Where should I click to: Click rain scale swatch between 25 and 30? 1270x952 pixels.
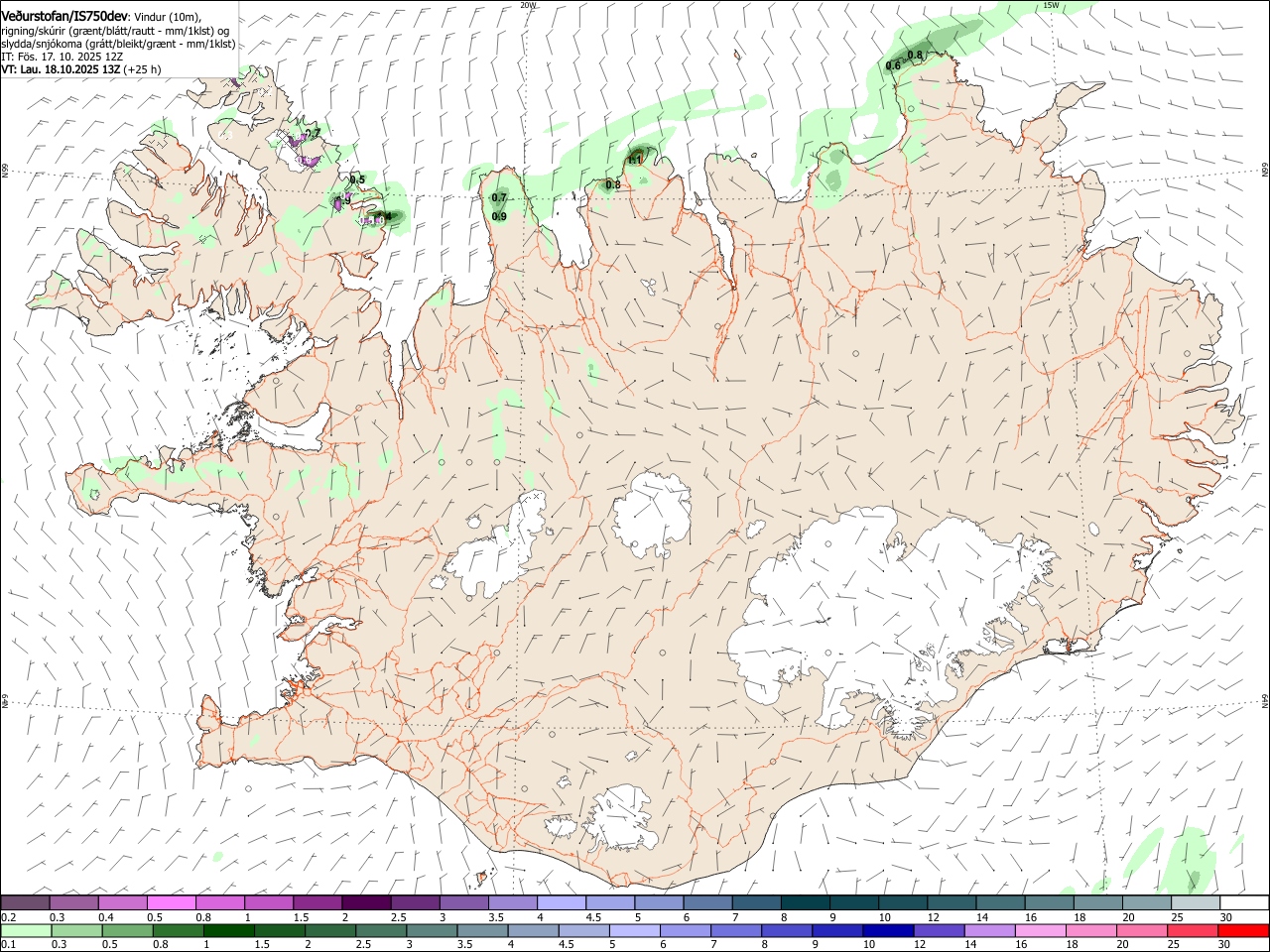click(x=1193, y=930)
